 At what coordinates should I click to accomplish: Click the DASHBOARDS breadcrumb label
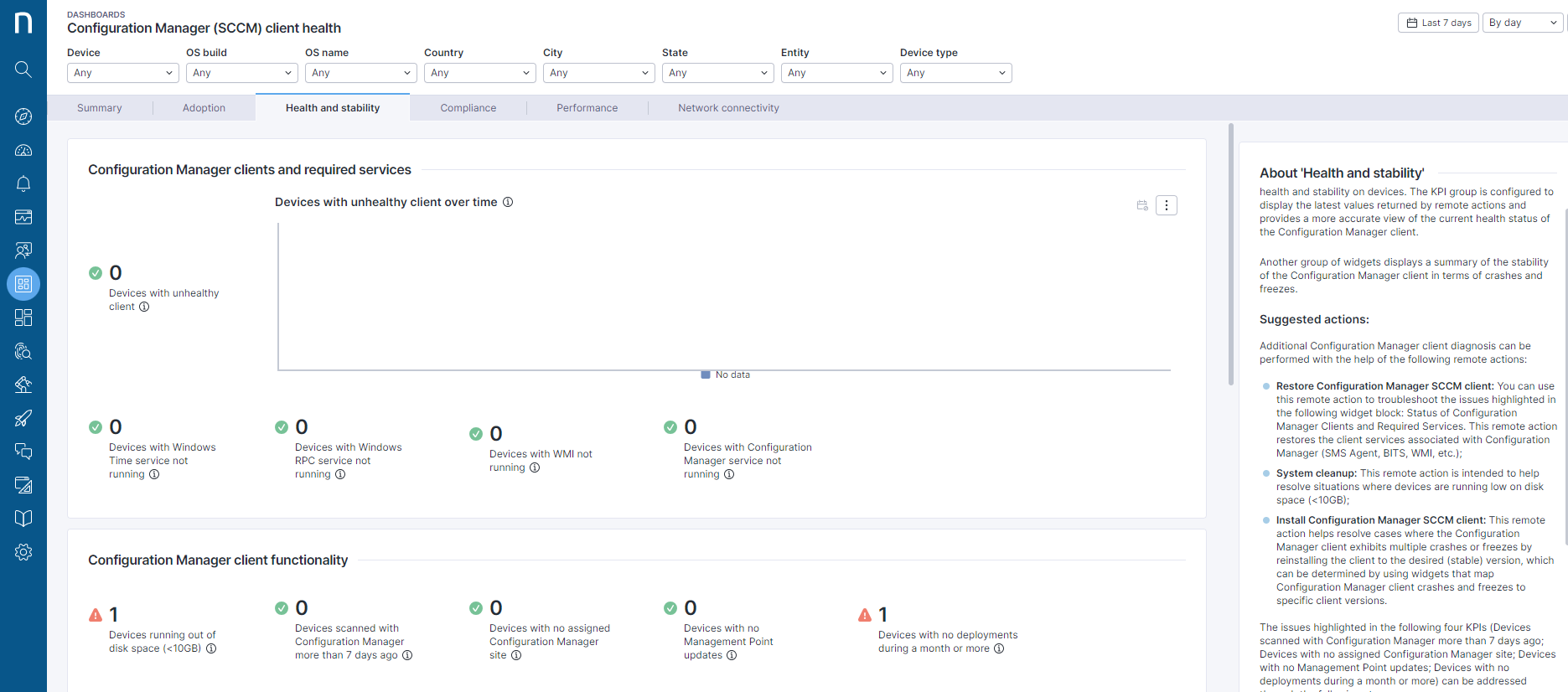tap(96, 14)
